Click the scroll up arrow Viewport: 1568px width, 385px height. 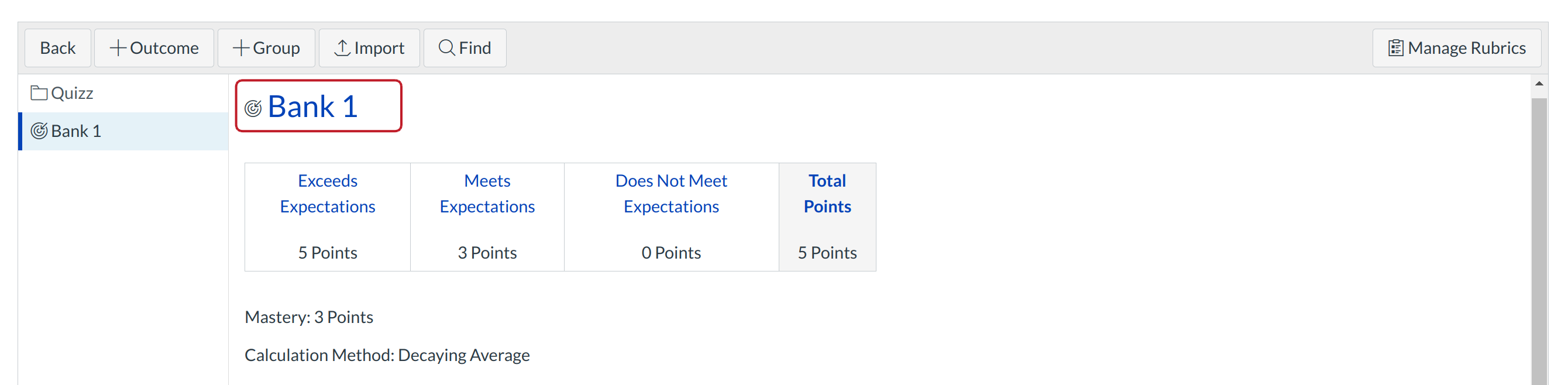1539,84
